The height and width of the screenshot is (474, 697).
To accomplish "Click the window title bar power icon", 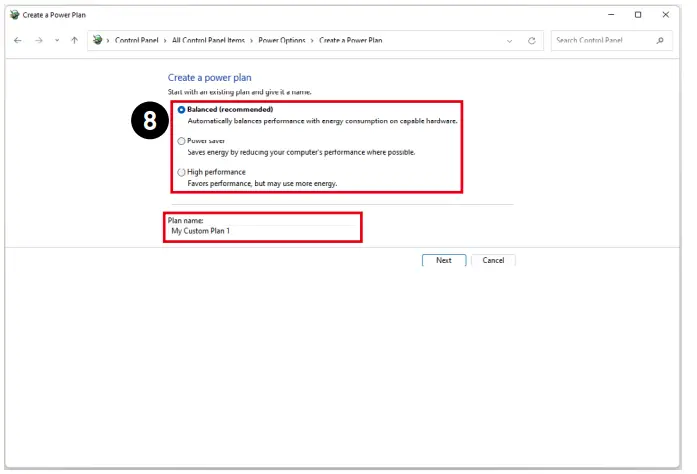I will (13, 15).
